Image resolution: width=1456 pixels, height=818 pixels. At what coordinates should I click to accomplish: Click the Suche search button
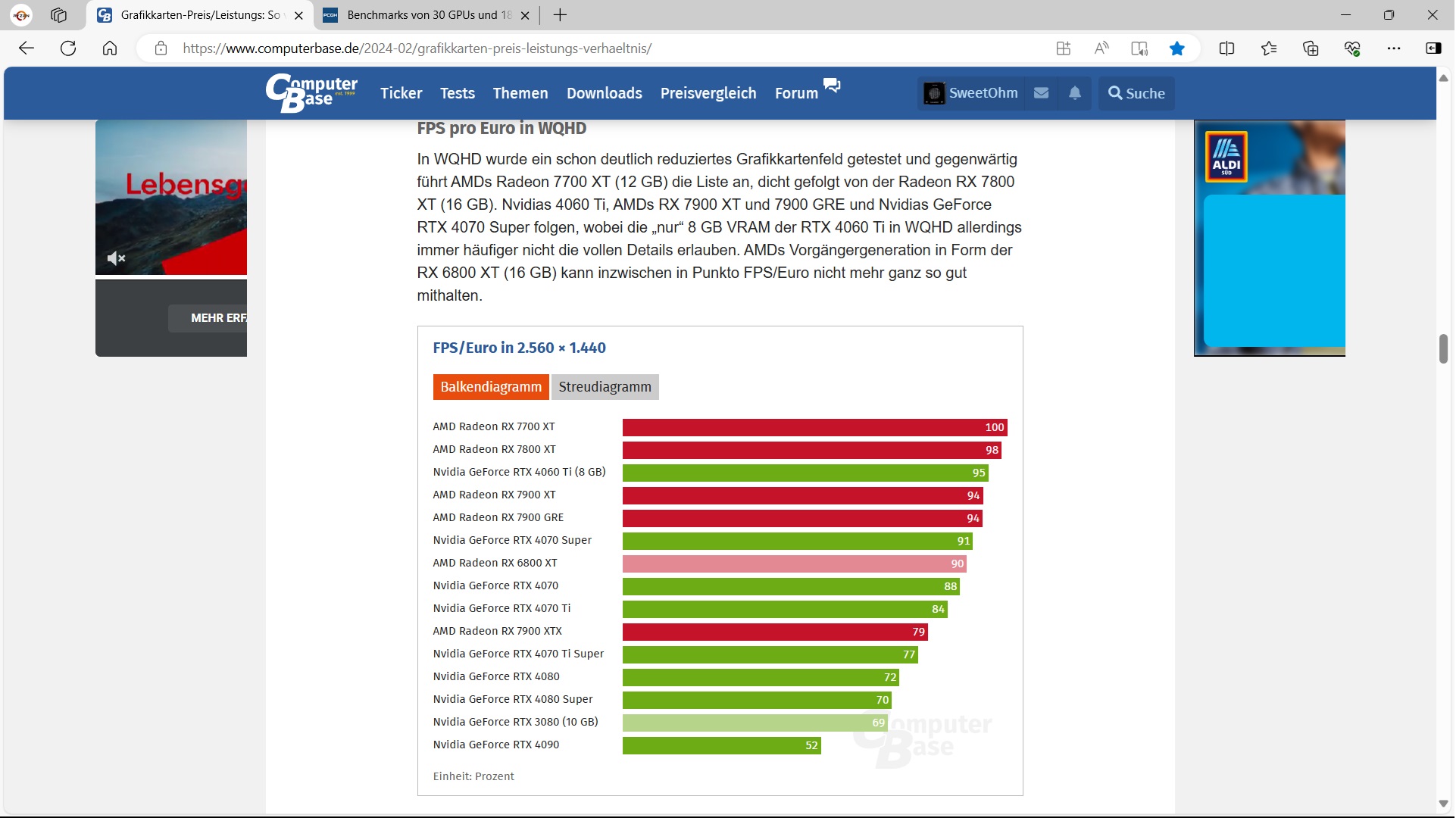click(x=1136, y=93)
